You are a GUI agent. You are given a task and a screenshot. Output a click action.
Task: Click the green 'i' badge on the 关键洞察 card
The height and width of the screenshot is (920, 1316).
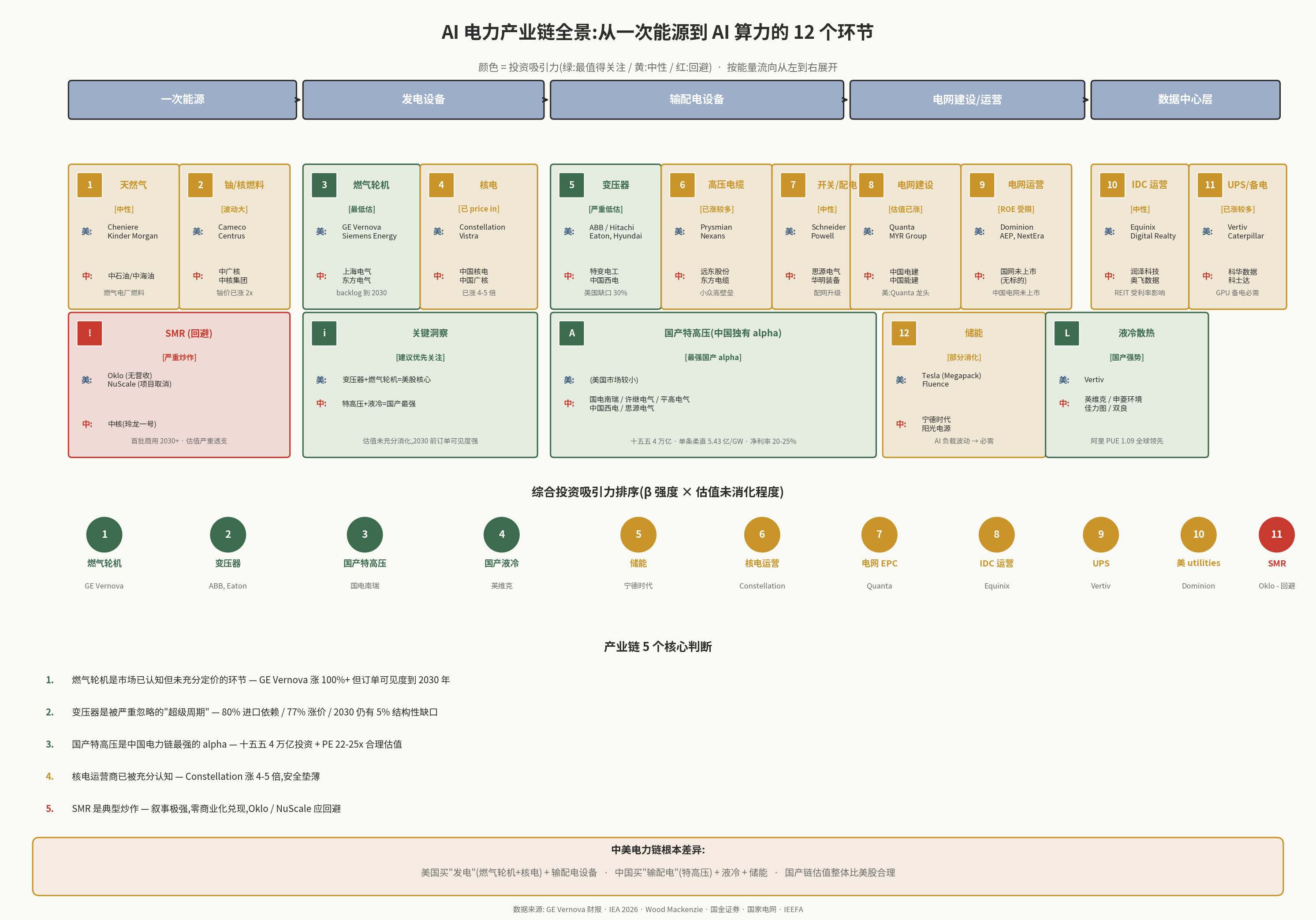324,333
